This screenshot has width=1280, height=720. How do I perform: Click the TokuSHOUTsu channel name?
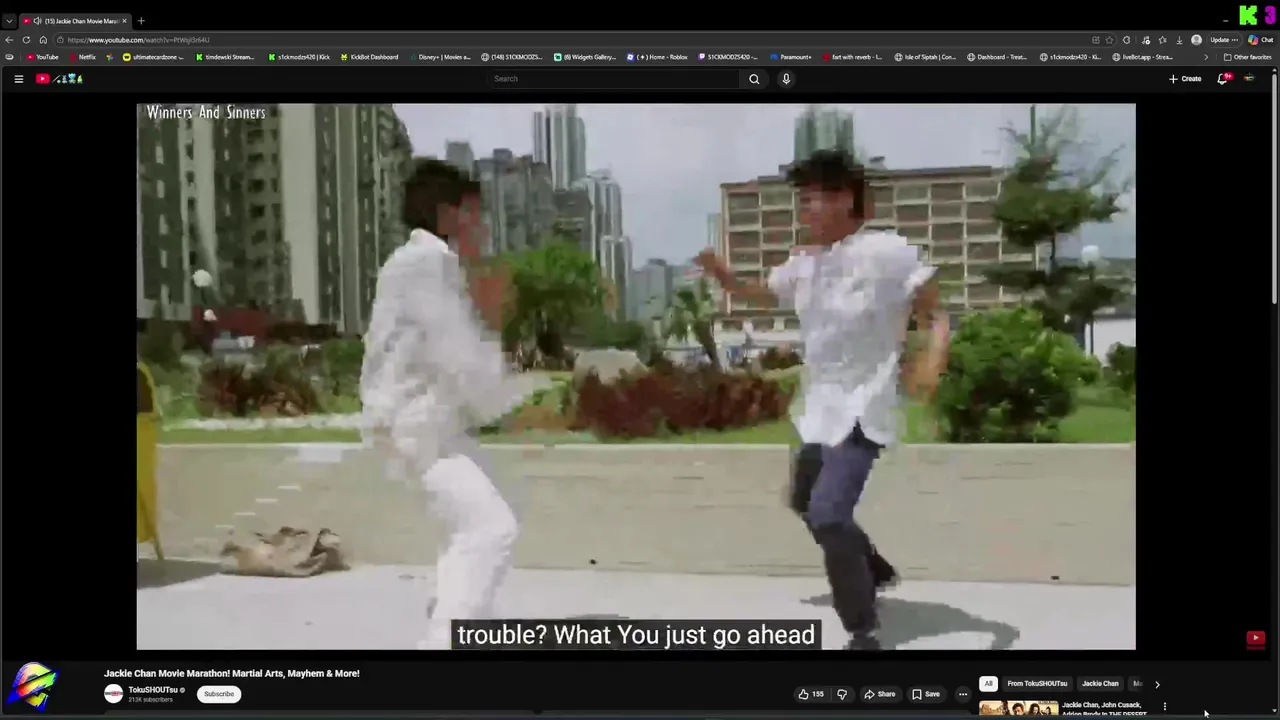click(x=153, y=690)
